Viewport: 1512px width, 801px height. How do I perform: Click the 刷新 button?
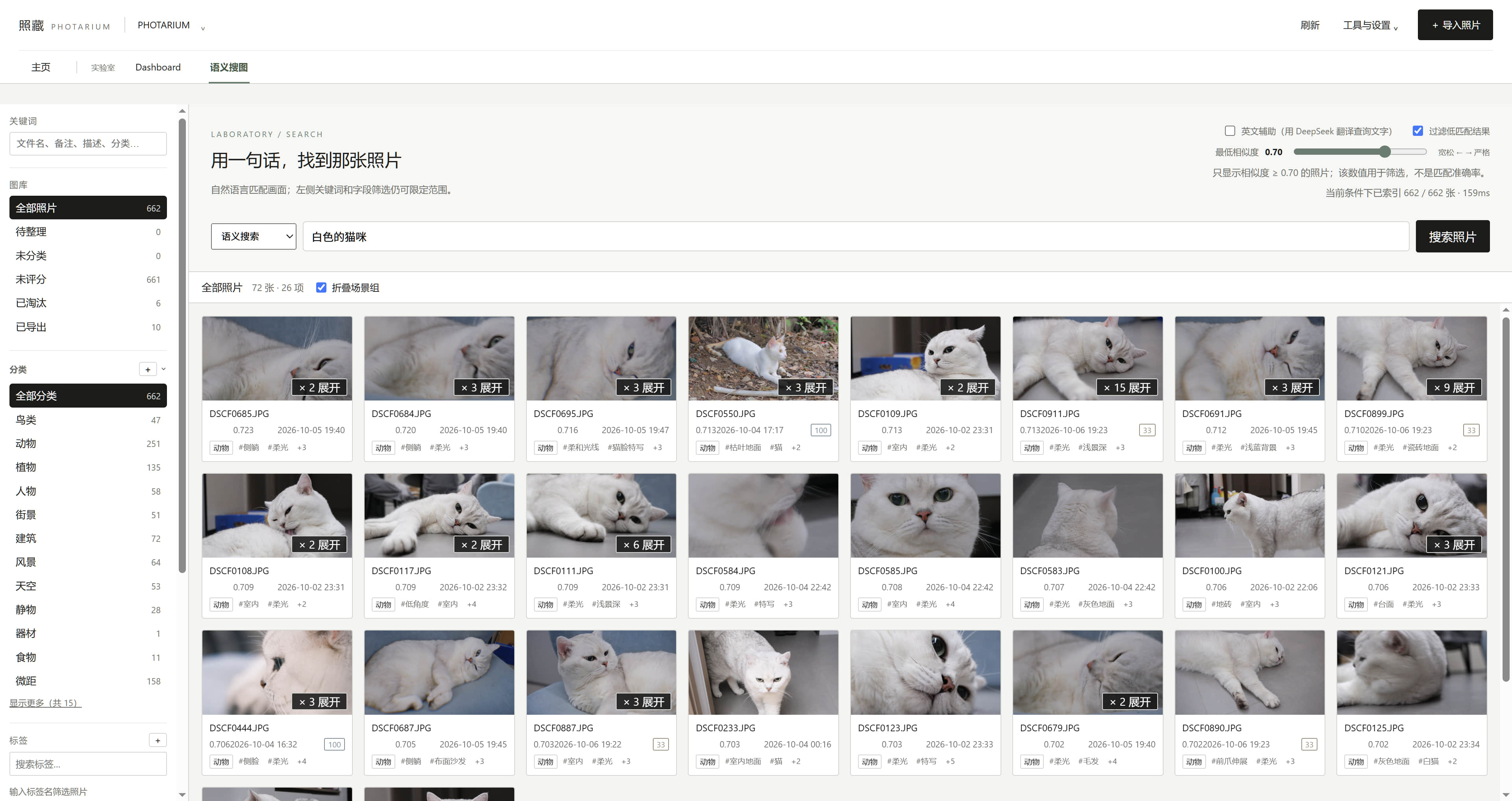(x=1310, y=25)
